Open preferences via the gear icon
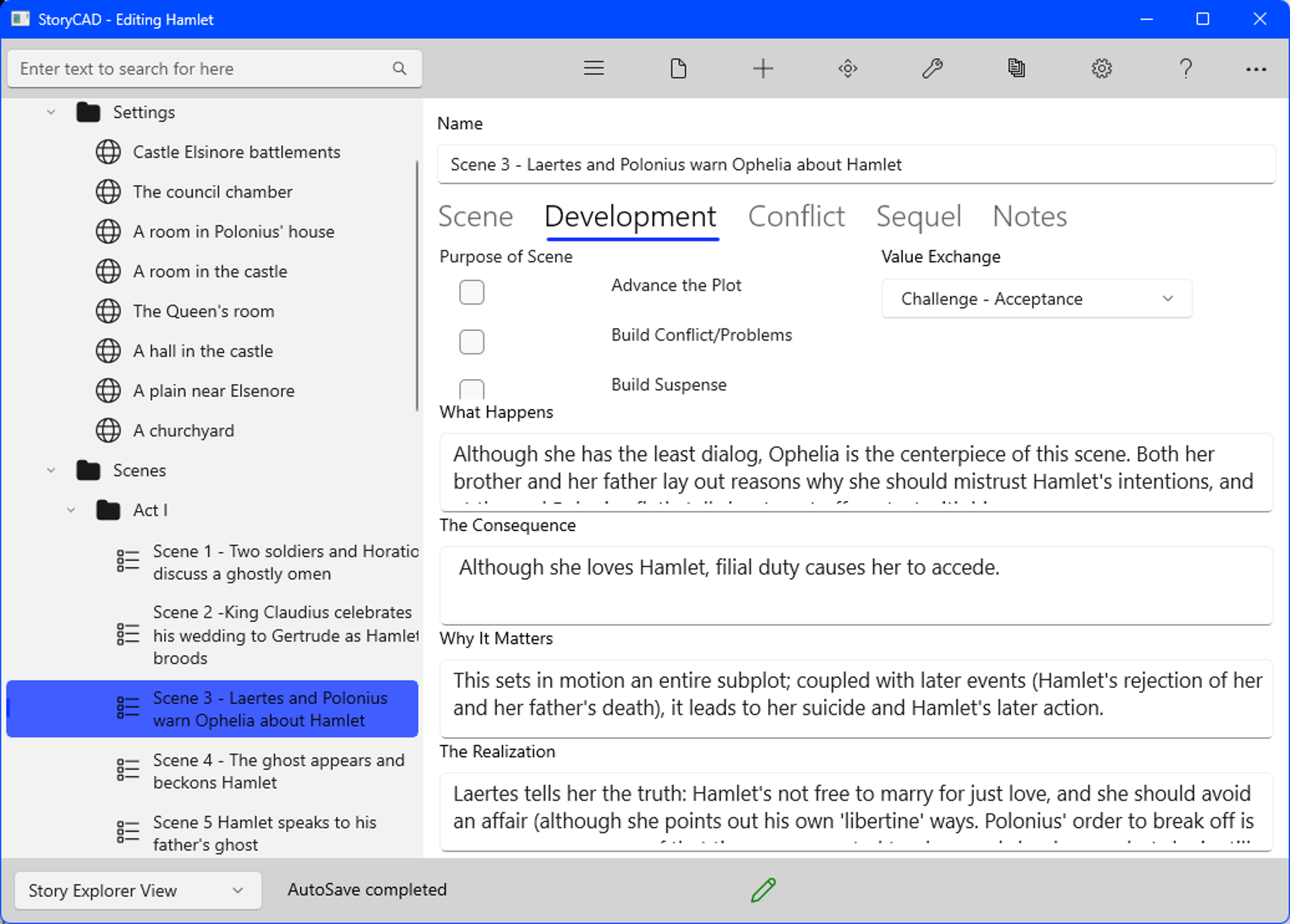Image resolution: width=1290 pixels, height=924 pixels. coord(1101,68)
